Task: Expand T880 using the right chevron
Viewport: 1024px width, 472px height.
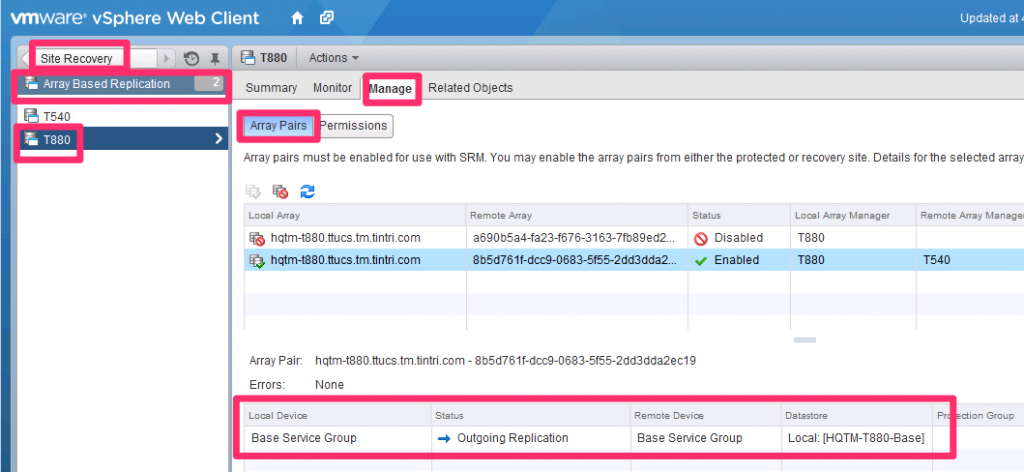Action: (218, 139)
